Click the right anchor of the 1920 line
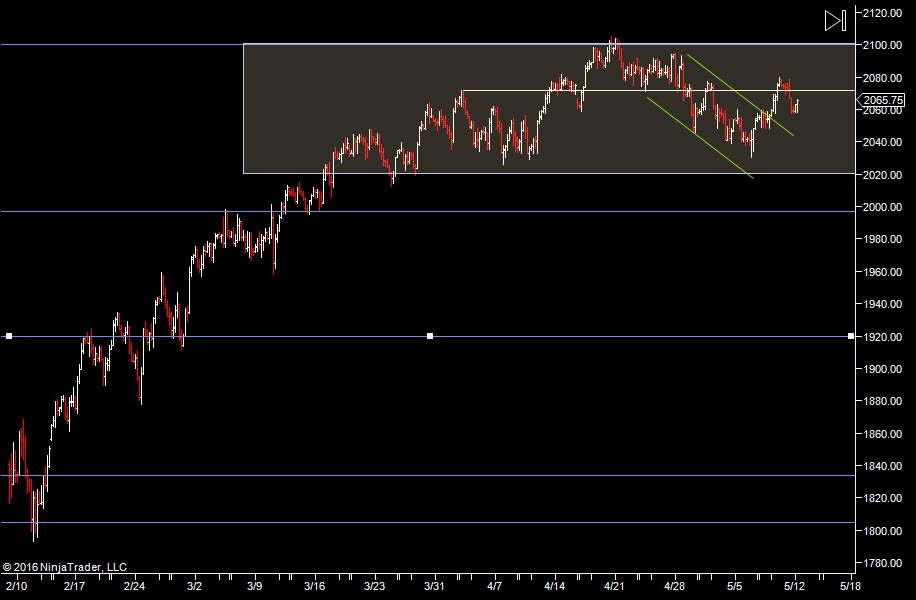The height and width of the screenshot is (600, 916). point(850,336)
